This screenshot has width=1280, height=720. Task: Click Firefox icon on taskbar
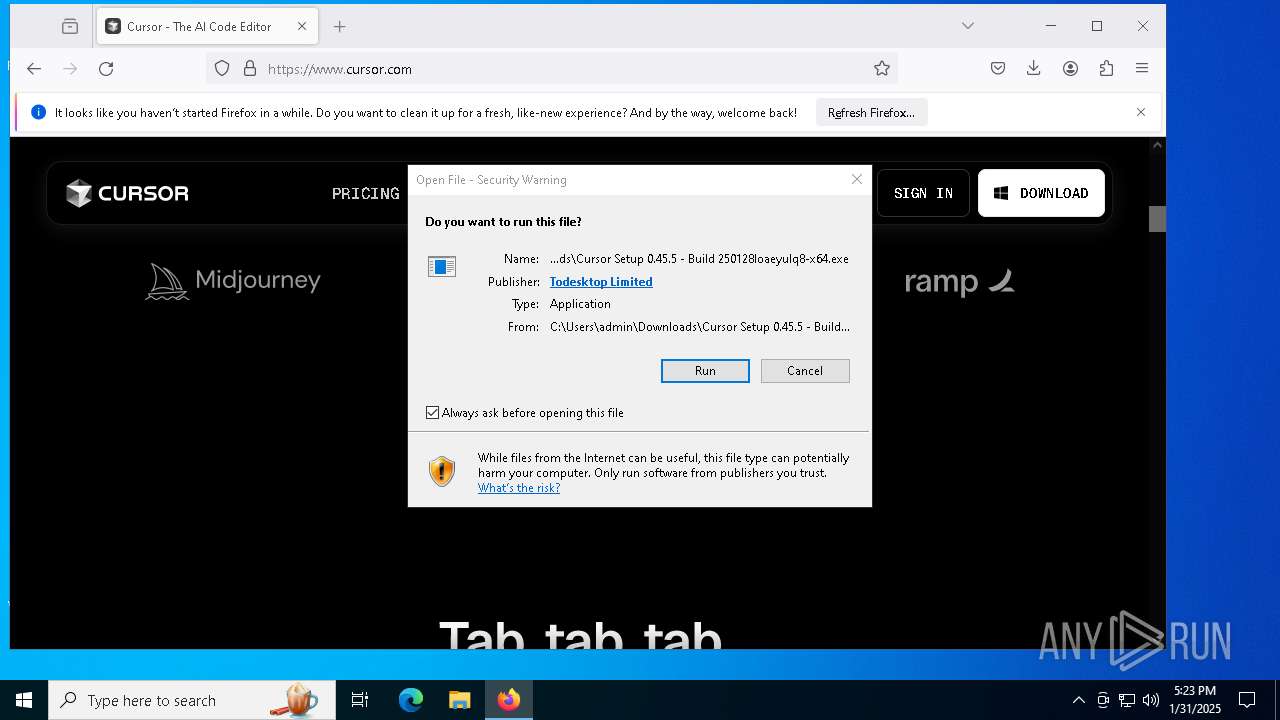509,700
